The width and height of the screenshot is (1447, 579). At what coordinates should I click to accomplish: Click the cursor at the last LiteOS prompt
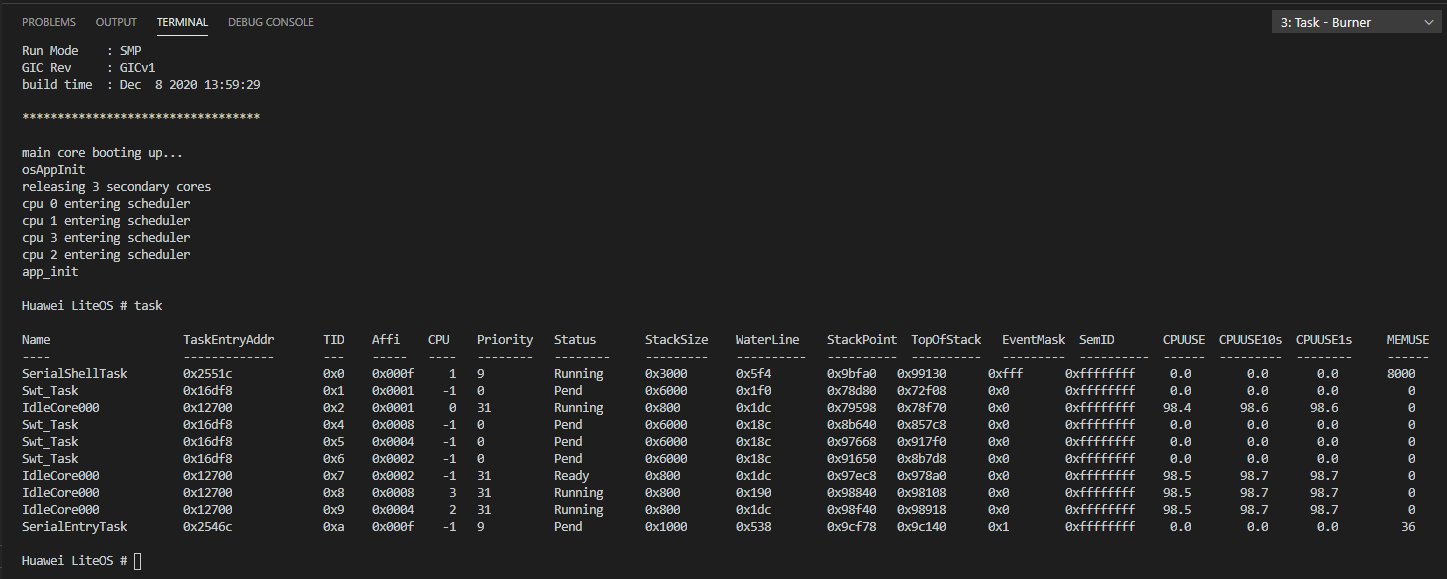(137, 561)
